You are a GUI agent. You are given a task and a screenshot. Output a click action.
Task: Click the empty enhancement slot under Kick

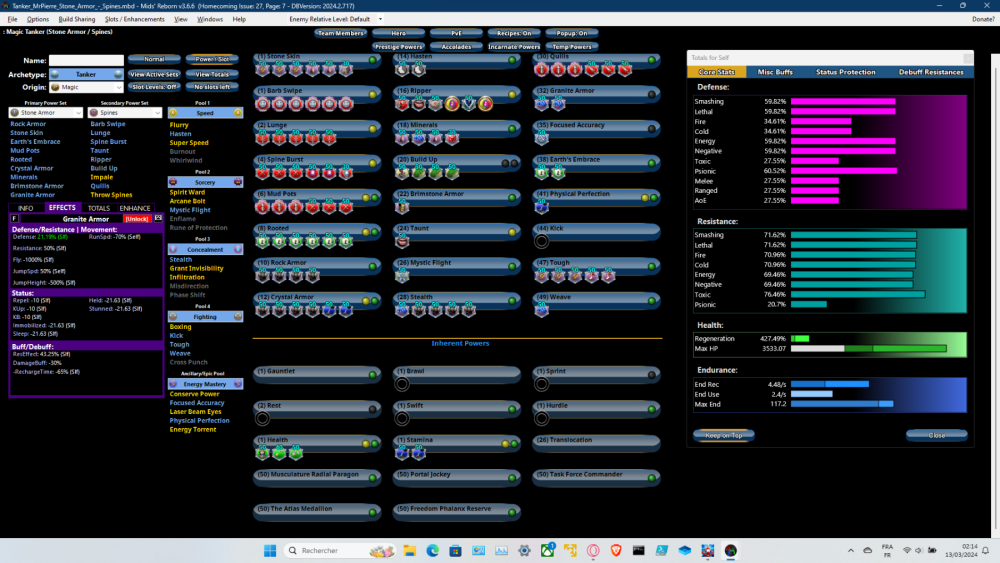542,241
